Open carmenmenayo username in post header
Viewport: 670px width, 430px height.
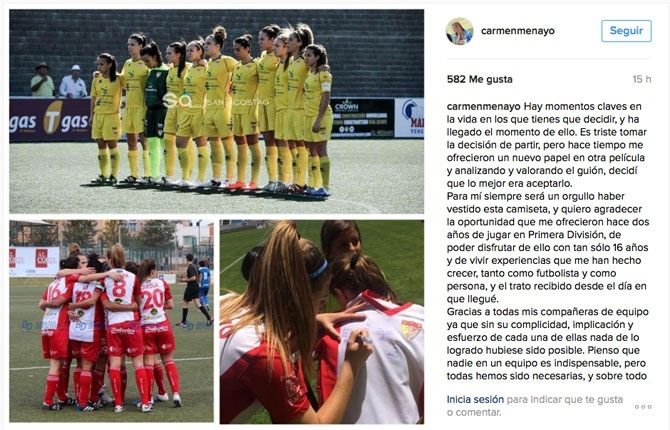click(517, 31)
